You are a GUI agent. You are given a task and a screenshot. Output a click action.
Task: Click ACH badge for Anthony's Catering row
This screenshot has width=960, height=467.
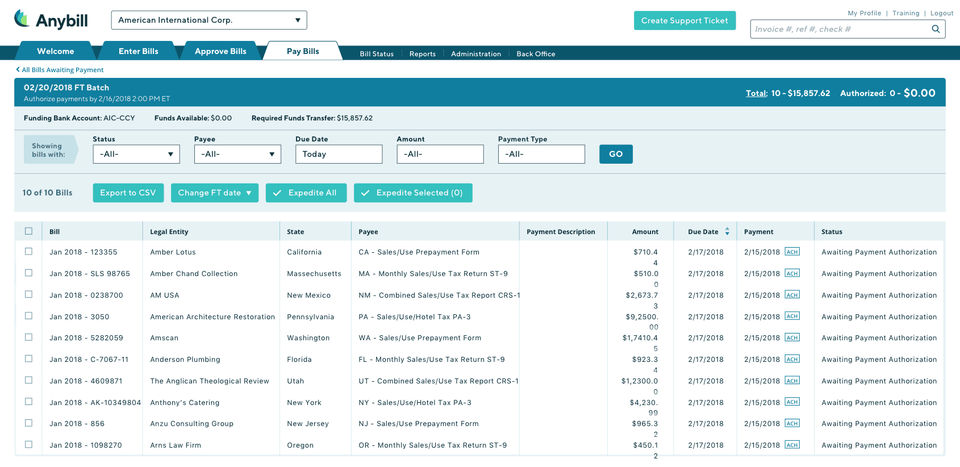click(792, 402)
